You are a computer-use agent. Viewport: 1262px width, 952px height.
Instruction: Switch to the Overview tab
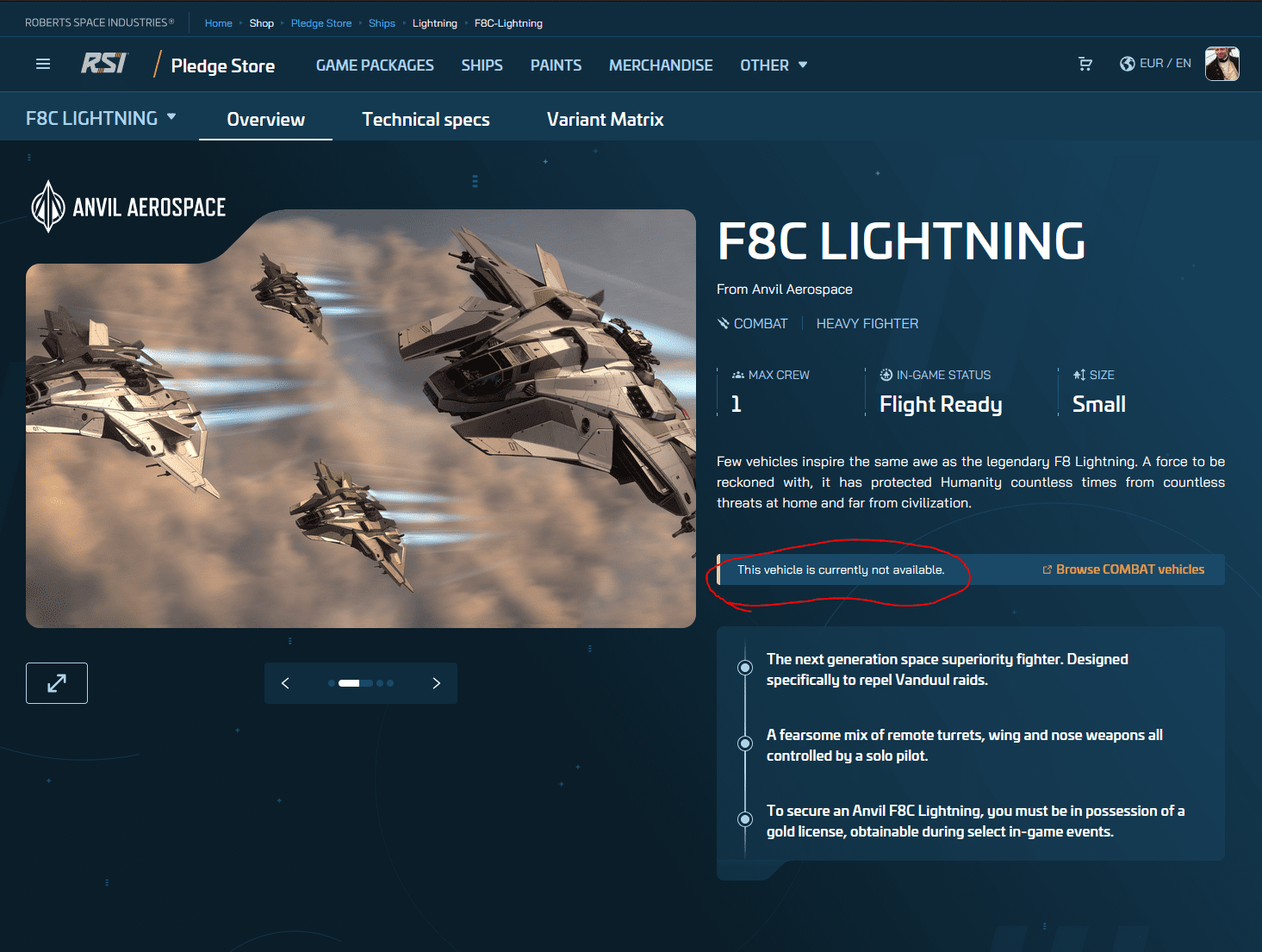265,119
